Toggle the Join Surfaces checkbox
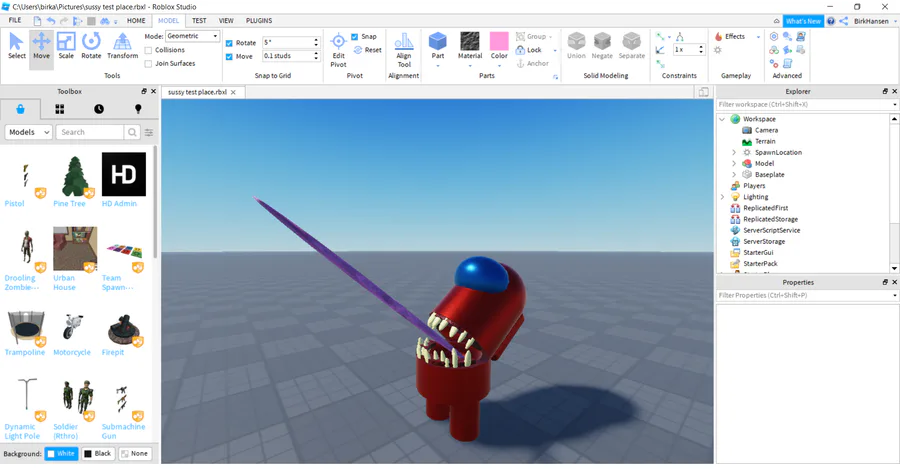 [x=148, y=64]
